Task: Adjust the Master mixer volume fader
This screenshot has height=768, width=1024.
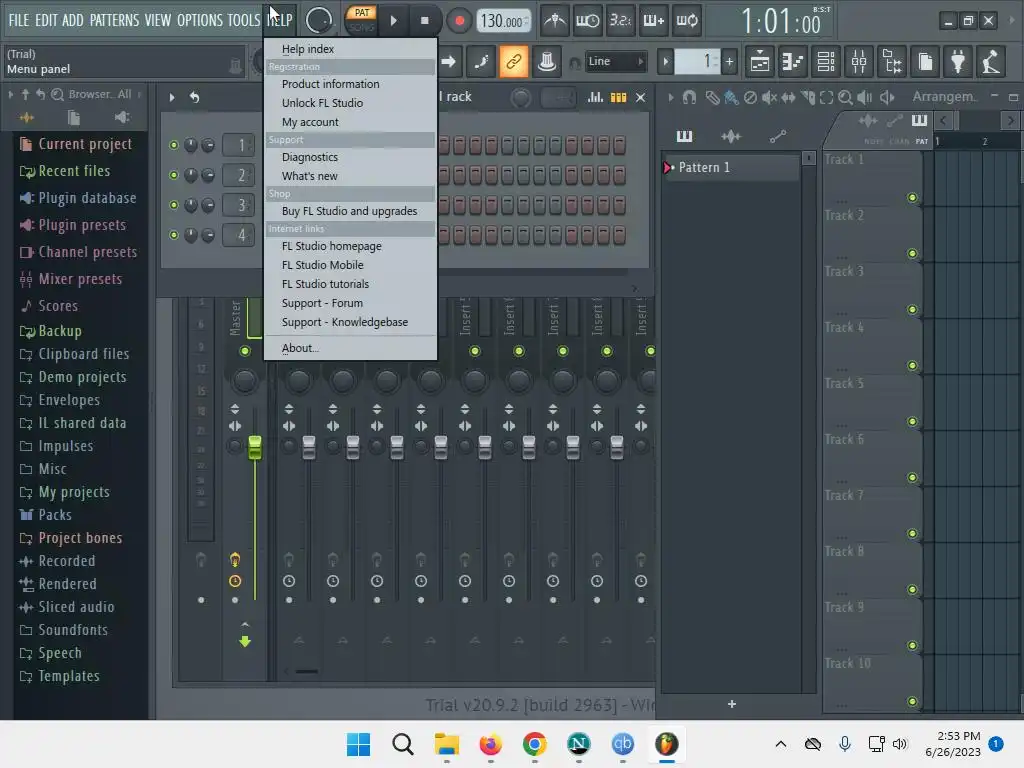Action: pyautogui.click(x=255, y=447)
